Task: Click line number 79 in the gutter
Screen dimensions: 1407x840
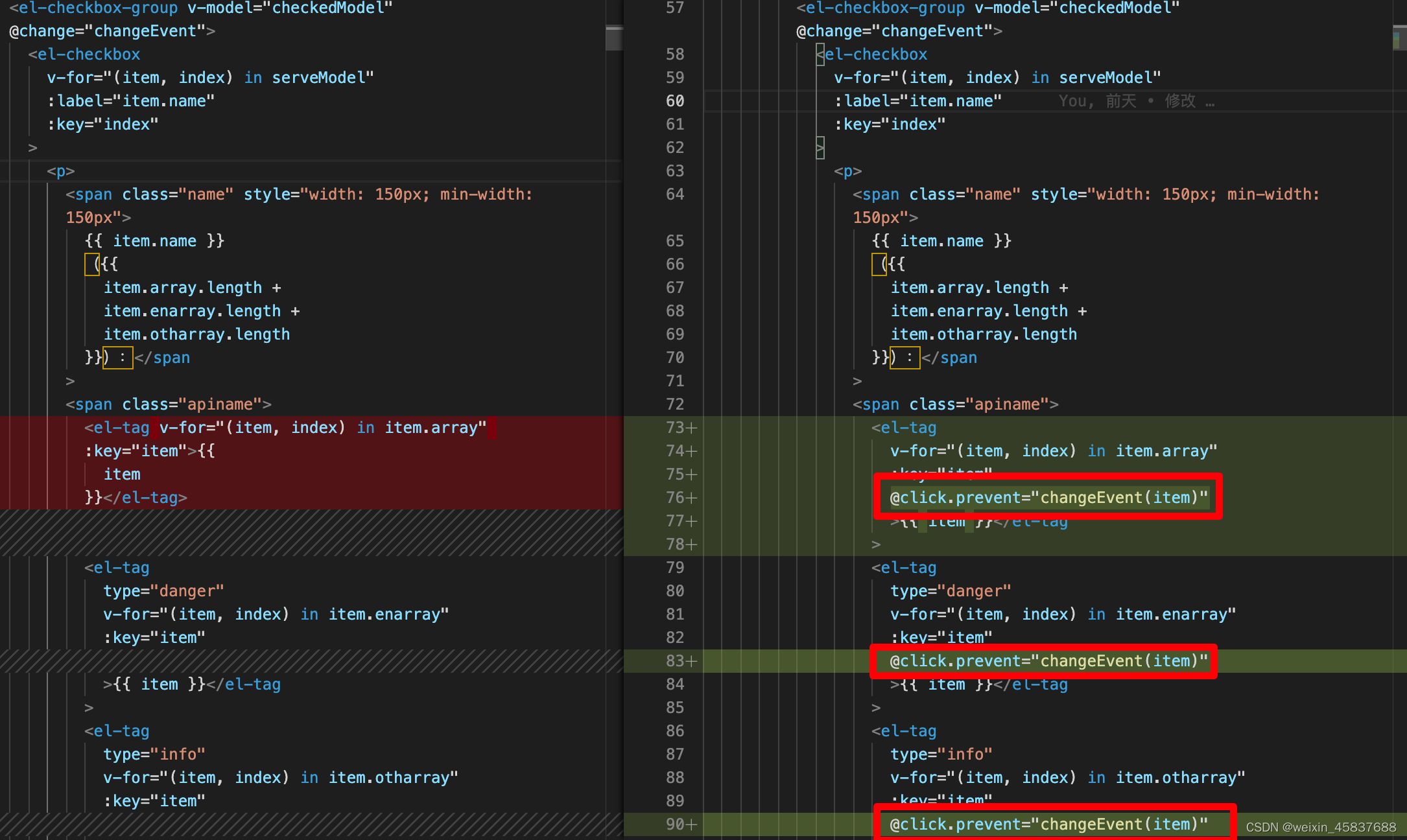Action: tap(674, 568)
